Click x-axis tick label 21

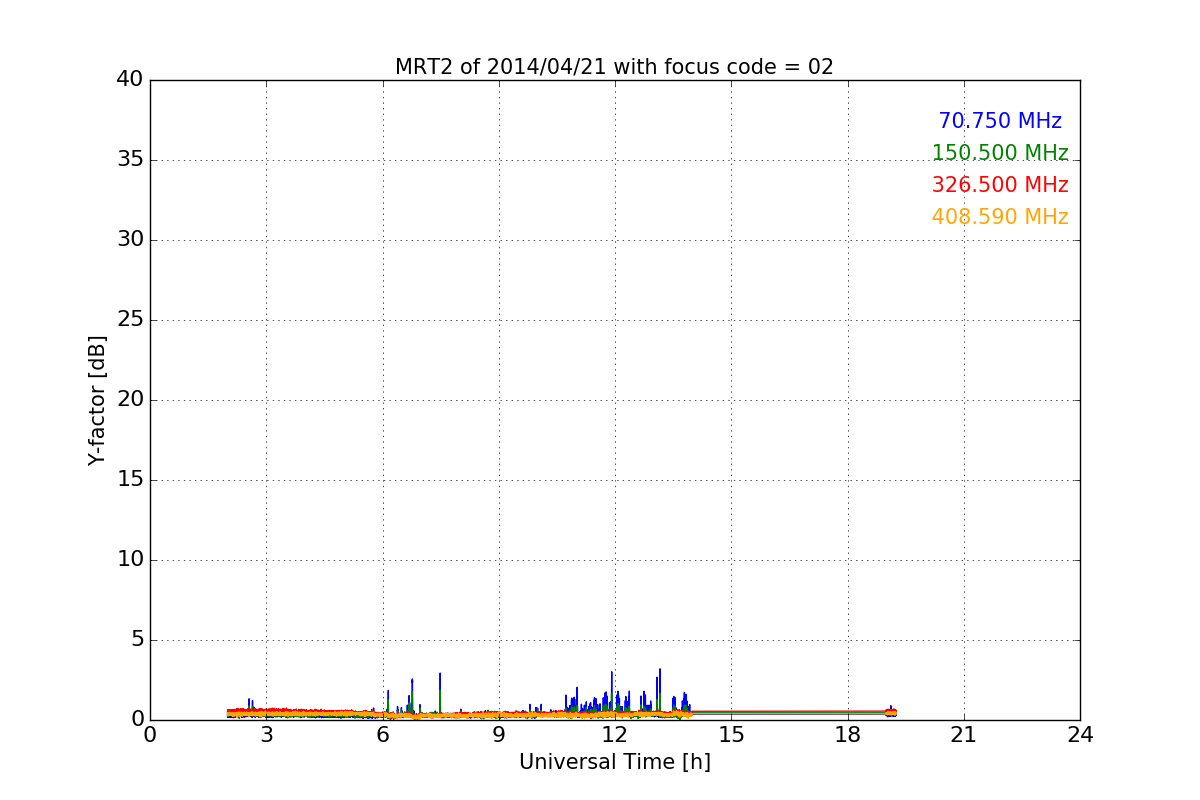(964, 735)
